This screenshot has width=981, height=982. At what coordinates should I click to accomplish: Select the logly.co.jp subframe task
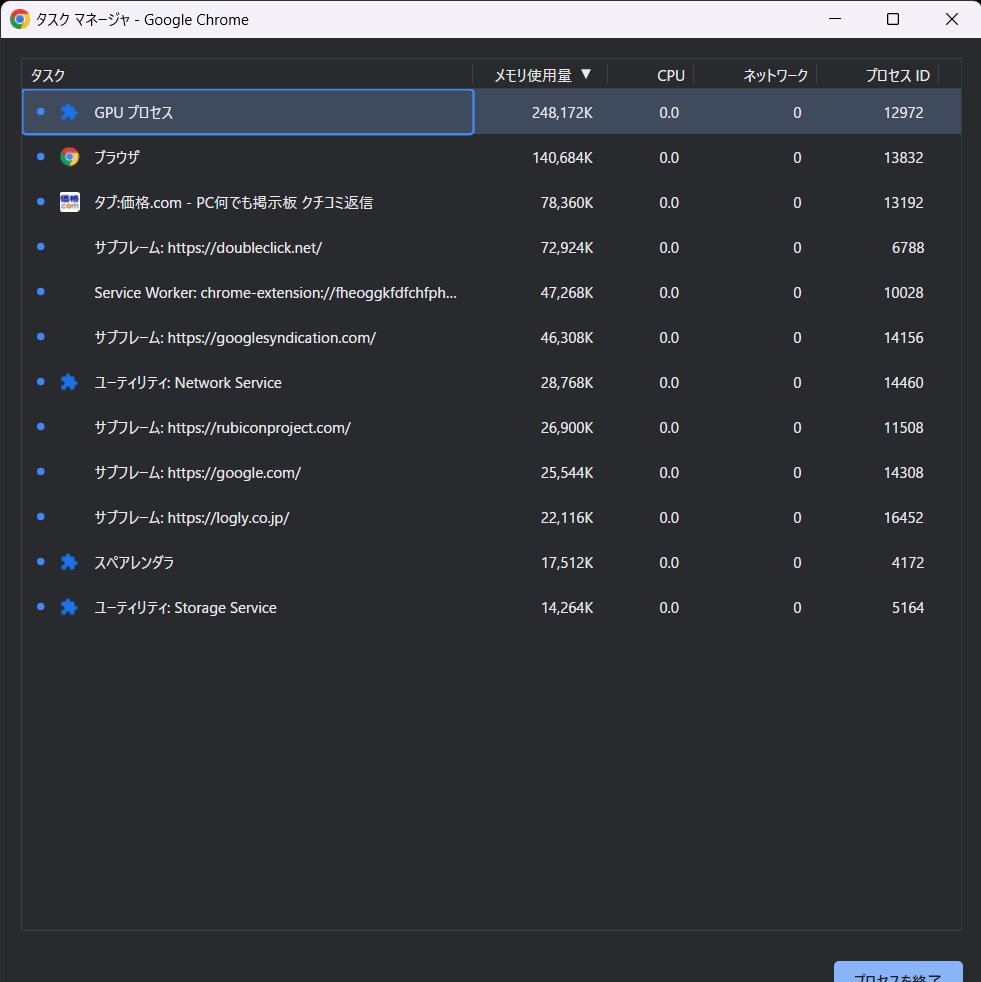click(x=492, y=518)
